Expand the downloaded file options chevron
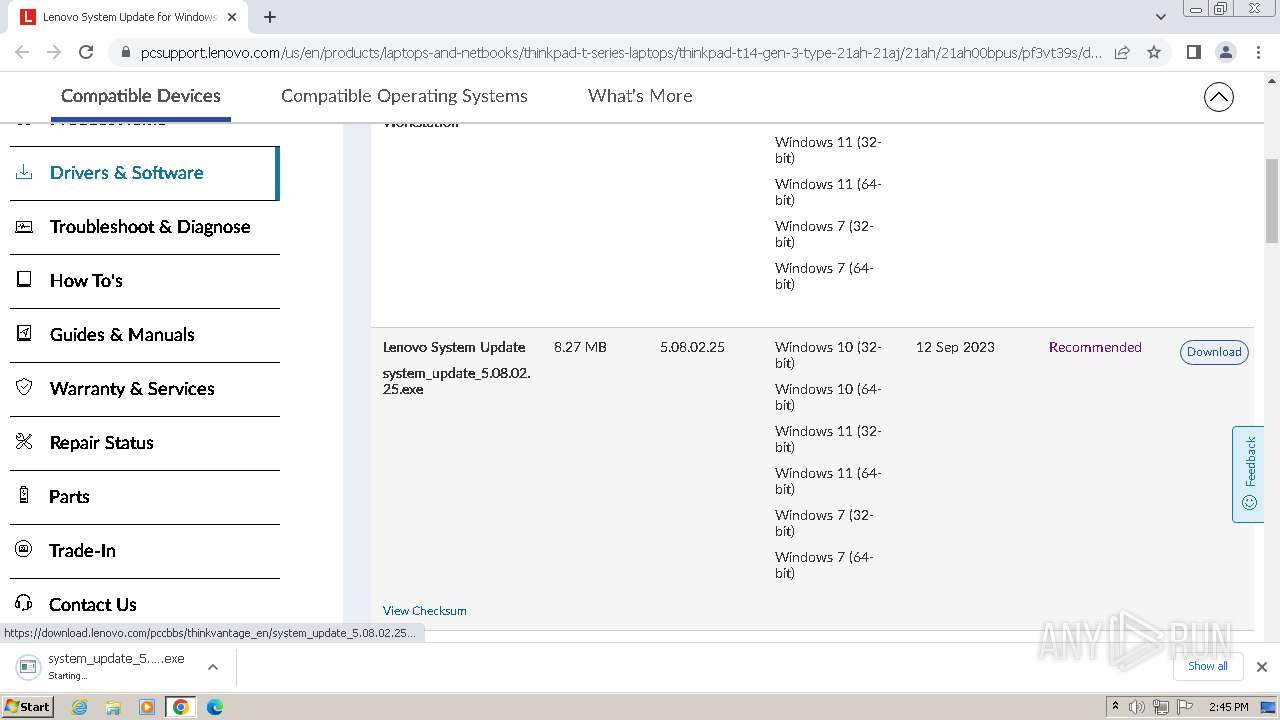Viewport: 1280px width, 720px height. (212, 666)
